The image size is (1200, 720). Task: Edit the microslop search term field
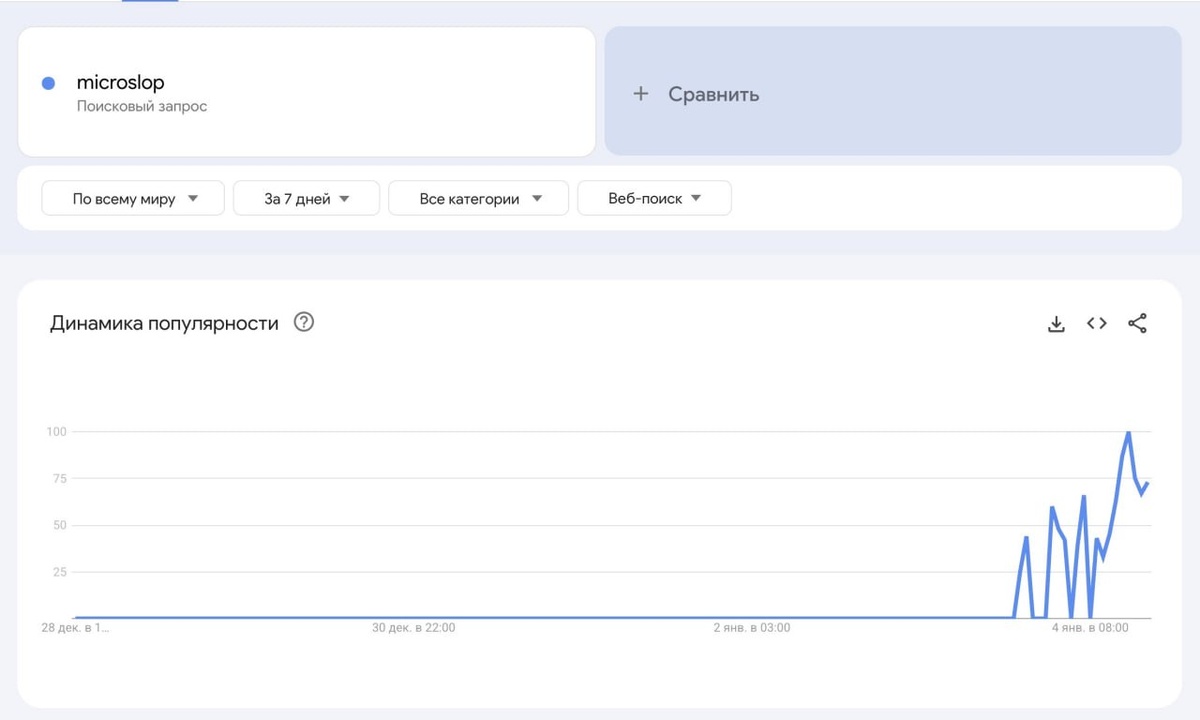[307, 92]
